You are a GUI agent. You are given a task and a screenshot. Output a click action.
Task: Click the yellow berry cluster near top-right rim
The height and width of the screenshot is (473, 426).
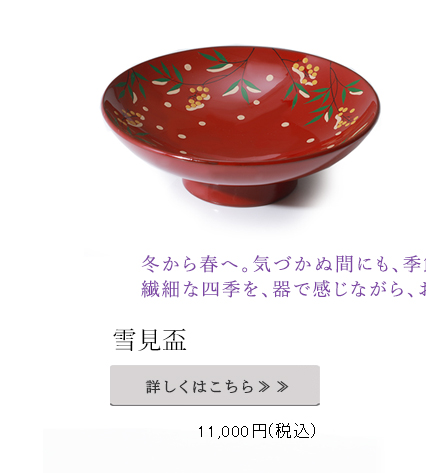pos(306,72)
